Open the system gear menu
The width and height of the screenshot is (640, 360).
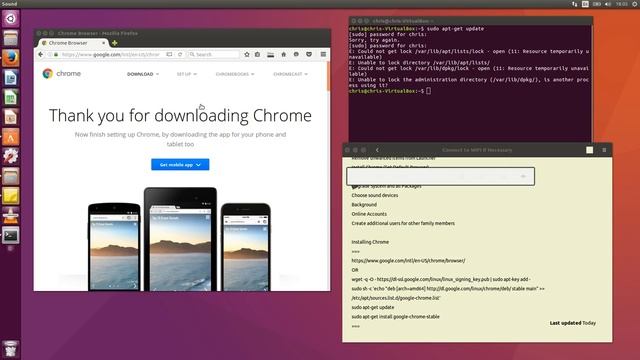tap(635, 4)
